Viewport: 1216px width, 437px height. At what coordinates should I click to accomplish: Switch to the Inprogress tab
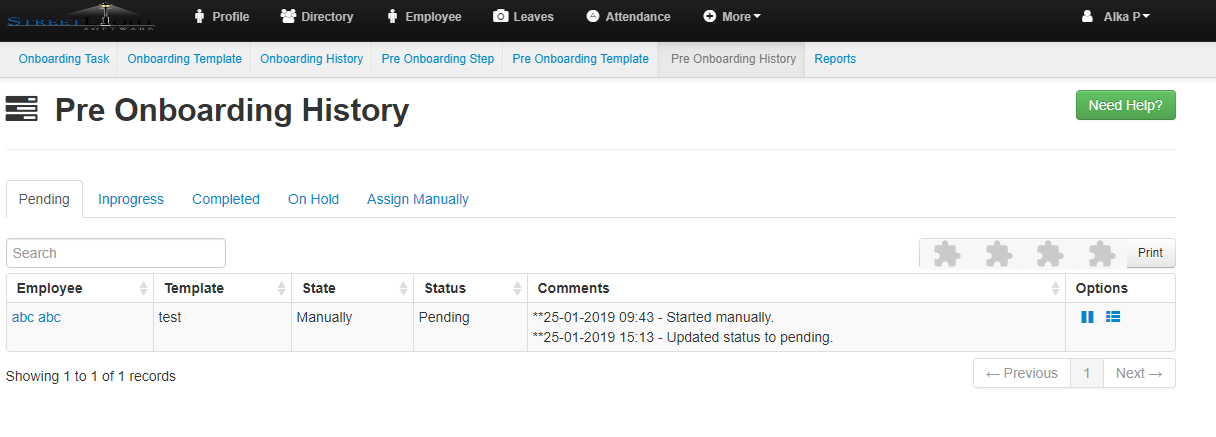click(x=131, y=199)
